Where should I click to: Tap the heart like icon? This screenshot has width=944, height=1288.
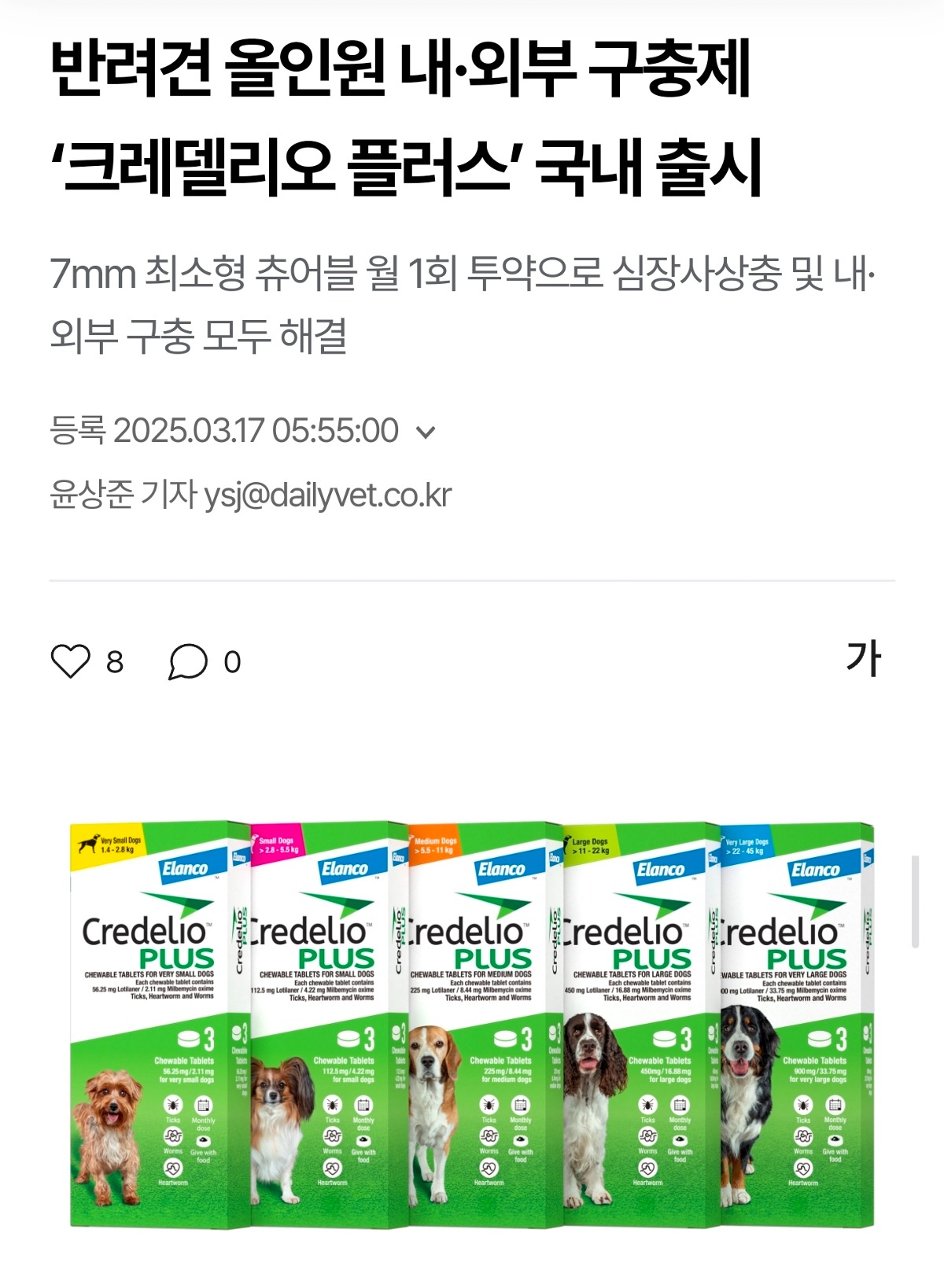(x=71, y=661)
